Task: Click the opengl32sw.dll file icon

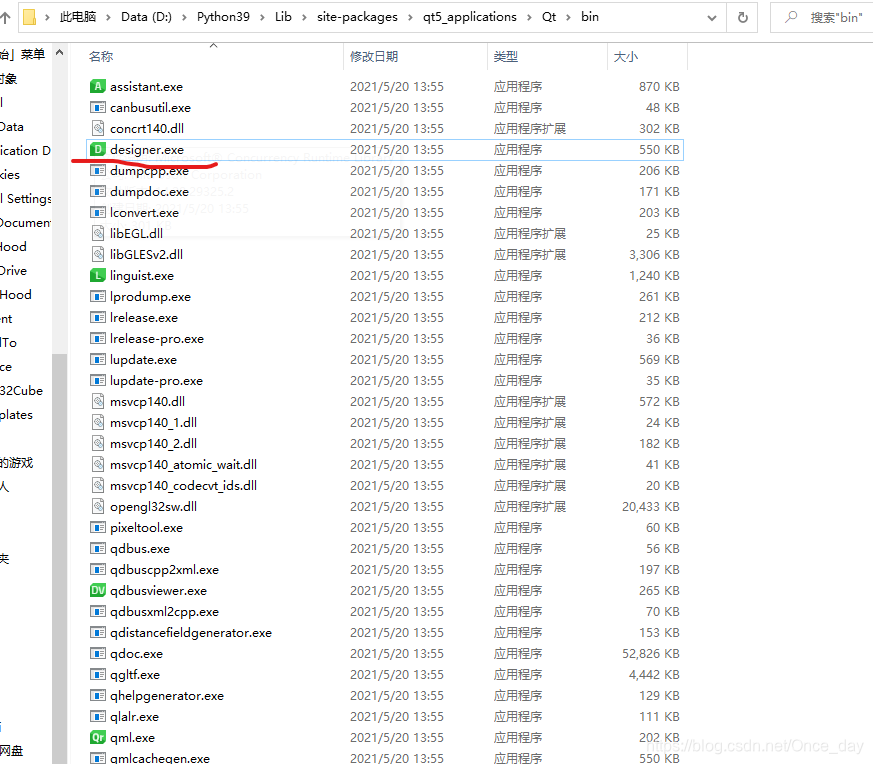Action: pyautogui.click(x=98, y=506)
